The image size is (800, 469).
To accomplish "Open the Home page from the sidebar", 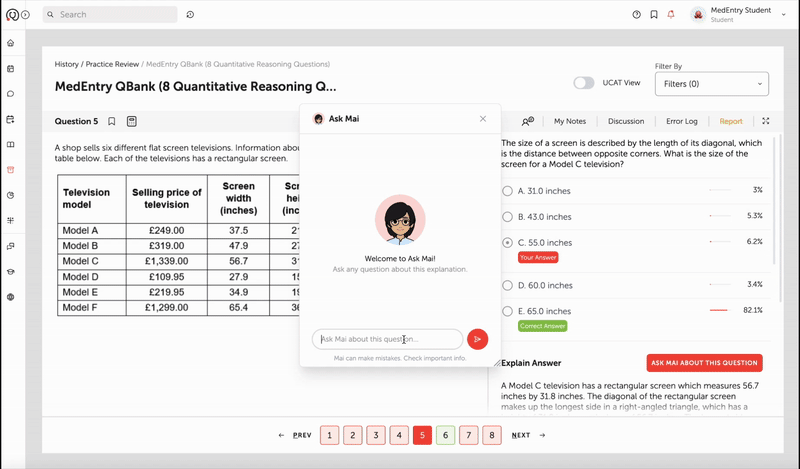I will 11,43.
